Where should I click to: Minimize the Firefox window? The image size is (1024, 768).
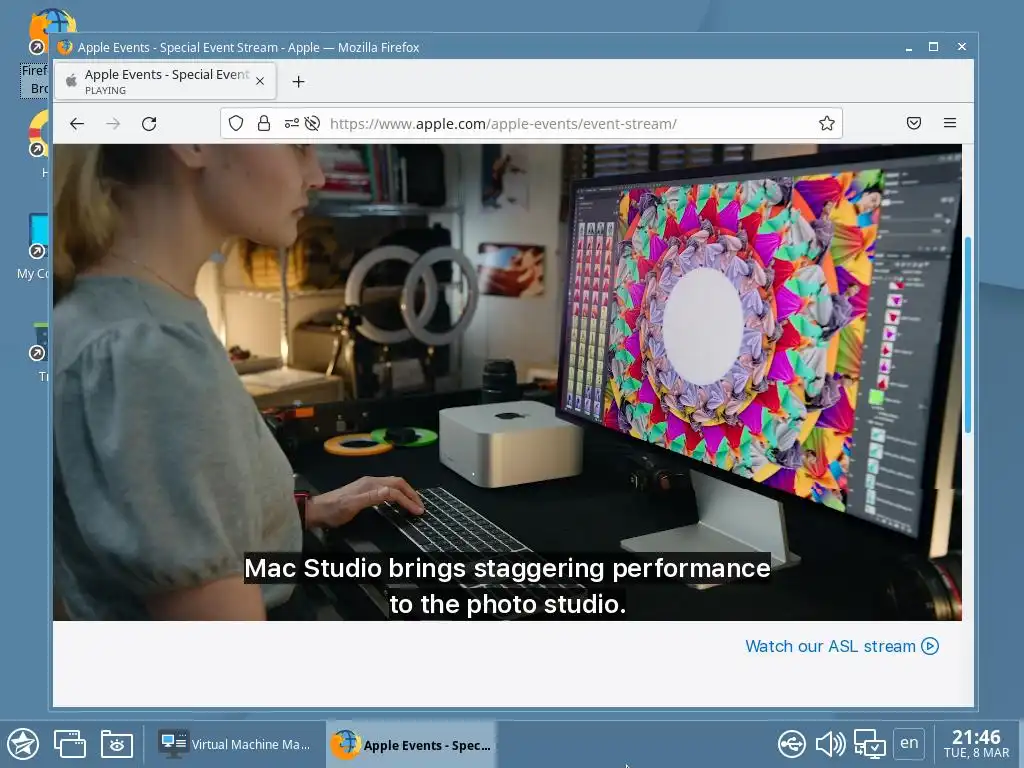tap(908, 48)
